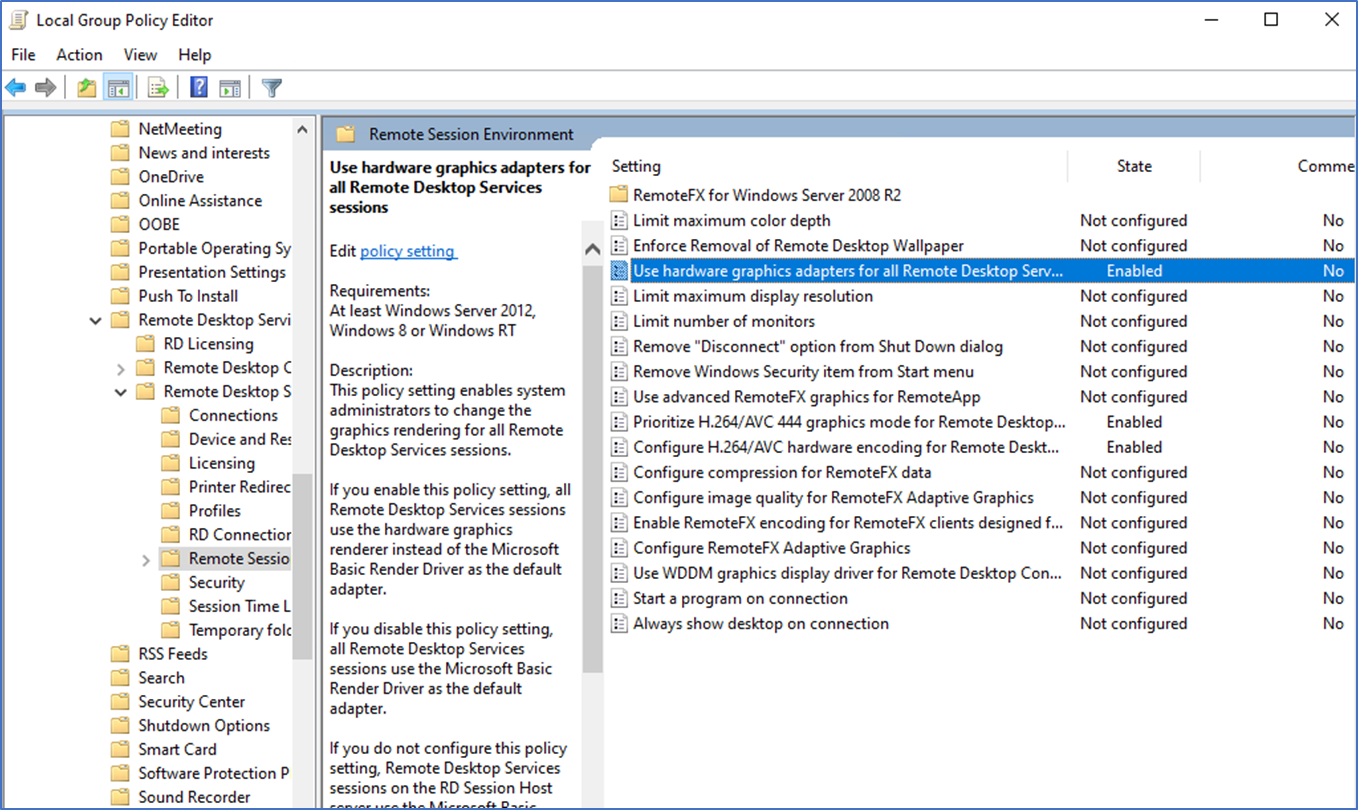Screen dimensions: 1358x810
Task: Toggle the Show/Hide Console Tree icon
Action: (x=119, y=88)
